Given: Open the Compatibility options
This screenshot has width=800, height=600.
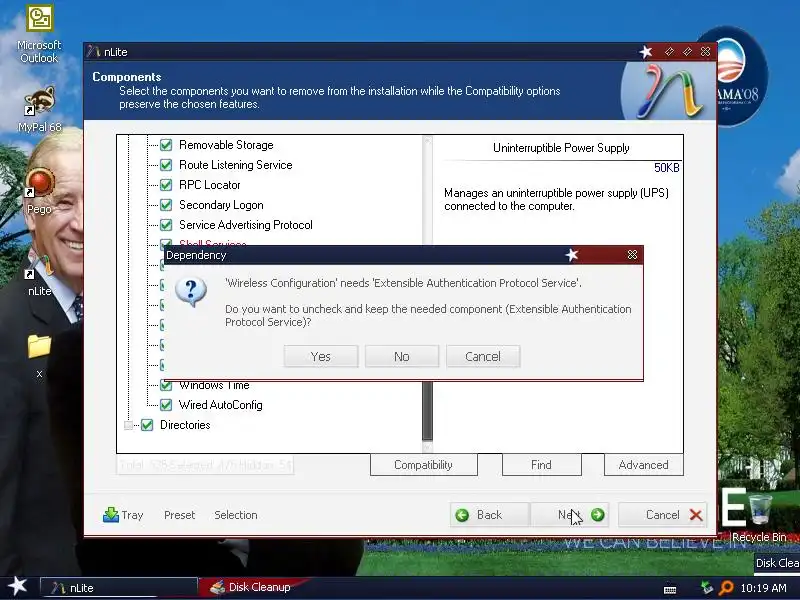Looking at the screenshot, I should click(x=423, y=465).
